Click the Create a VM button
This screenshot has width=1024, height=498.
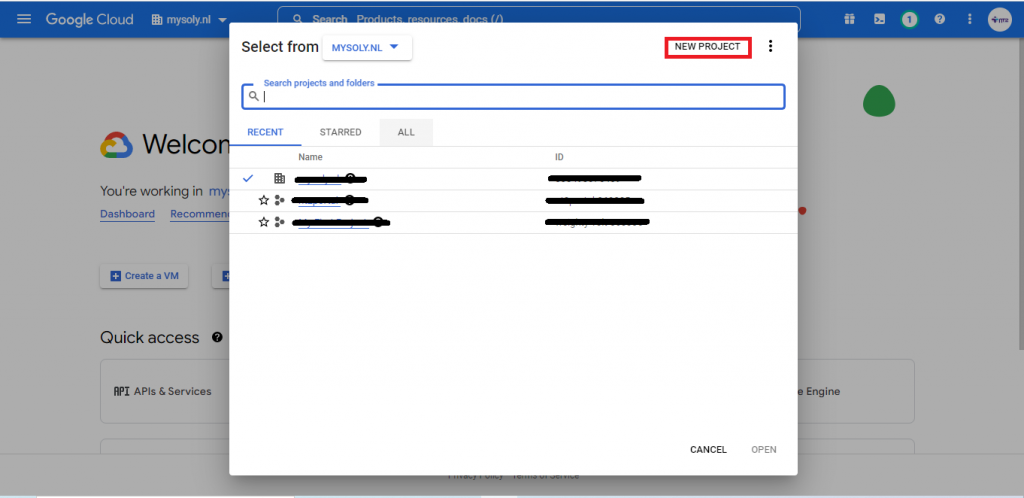(144, 276)
